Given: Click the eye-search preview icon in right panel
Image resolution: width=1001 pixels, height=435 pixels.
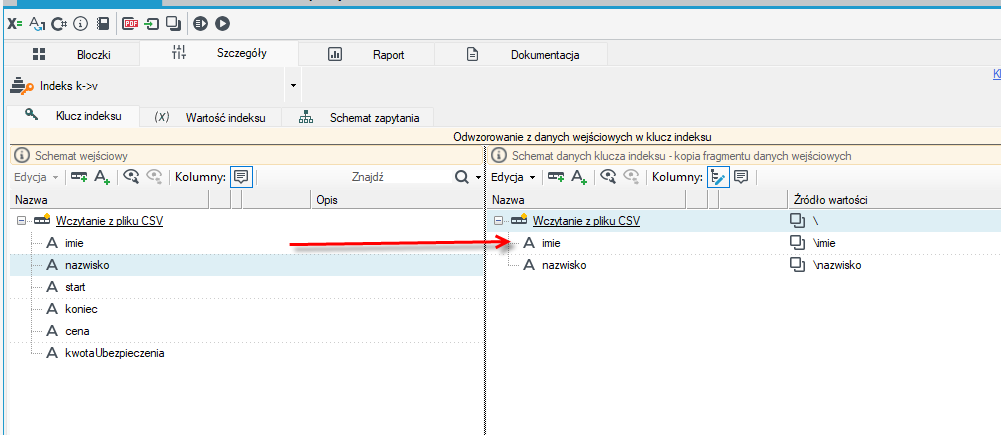Looking at the screenshot, I should coord(609,177).
